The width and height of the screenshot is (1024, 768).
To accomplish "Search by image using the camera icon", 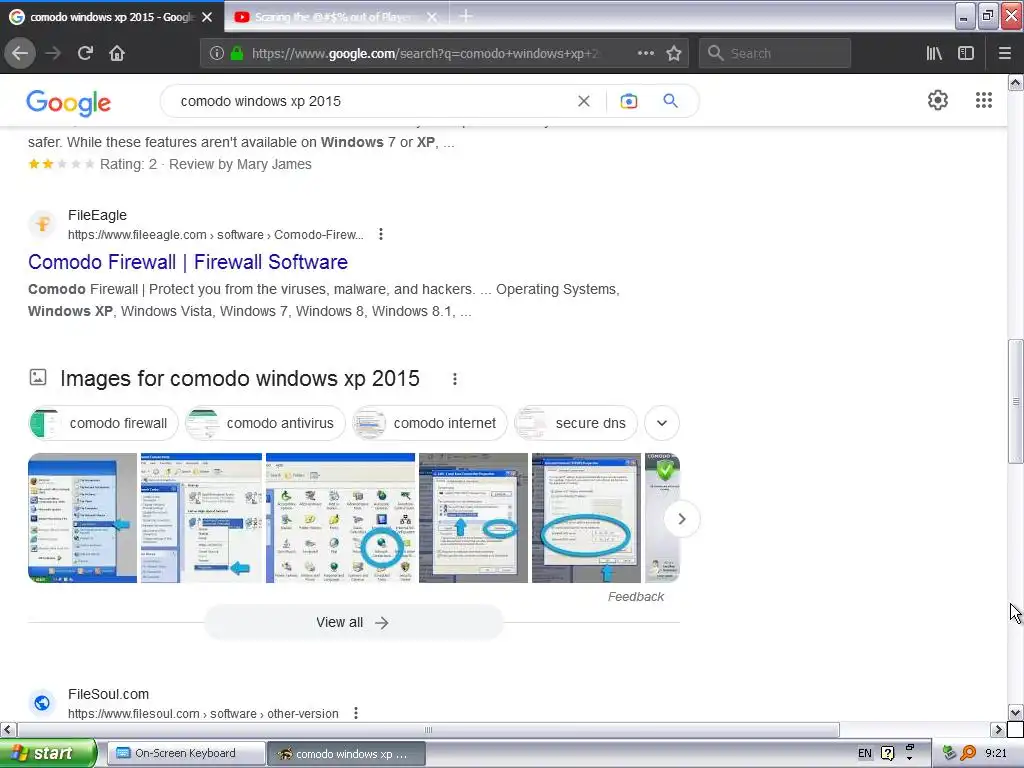I will point(628,101).
